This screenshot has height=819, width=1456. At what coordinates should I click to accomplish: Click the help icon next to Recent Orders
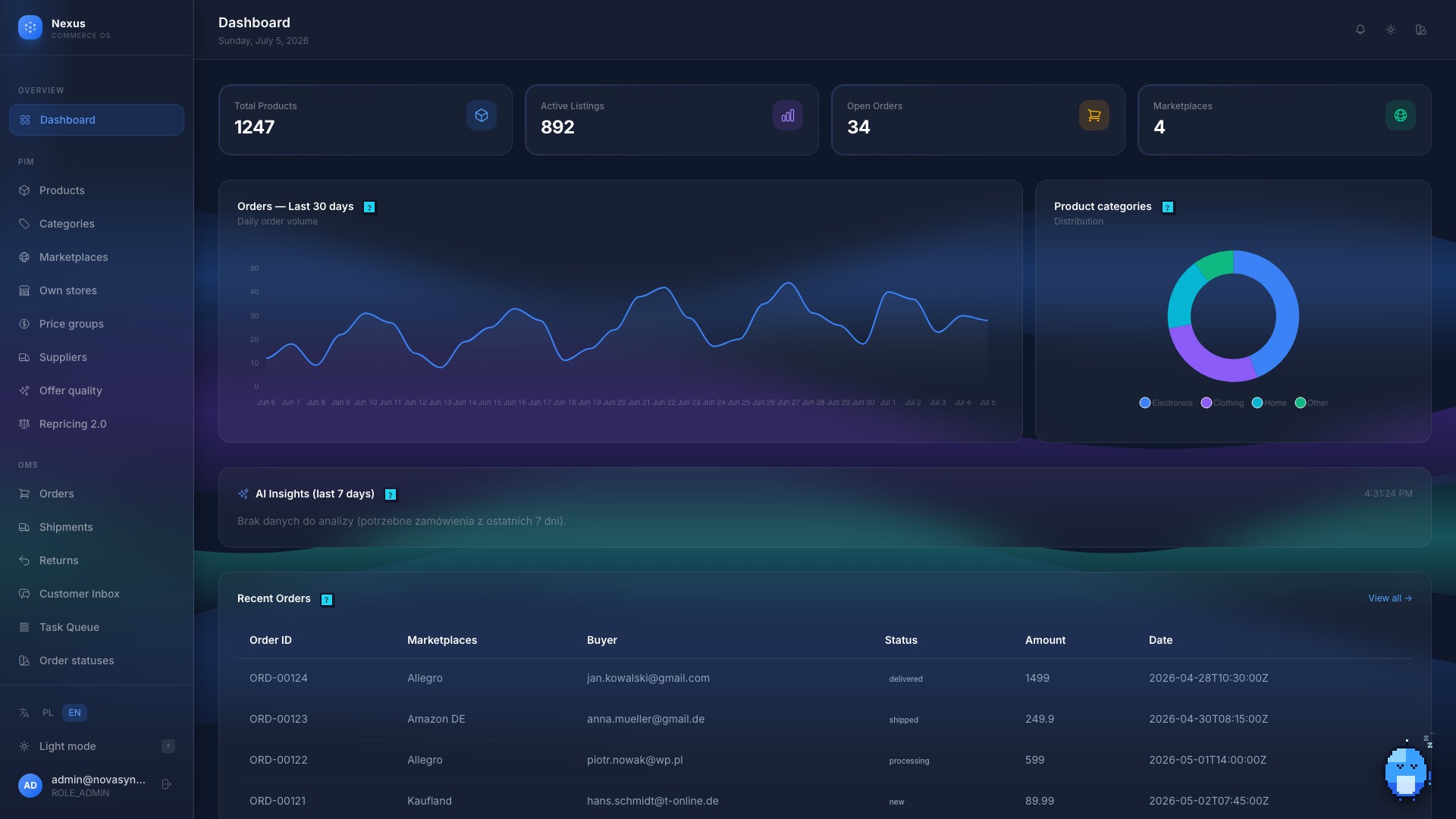pyautogui.click(x=327, y=600)
